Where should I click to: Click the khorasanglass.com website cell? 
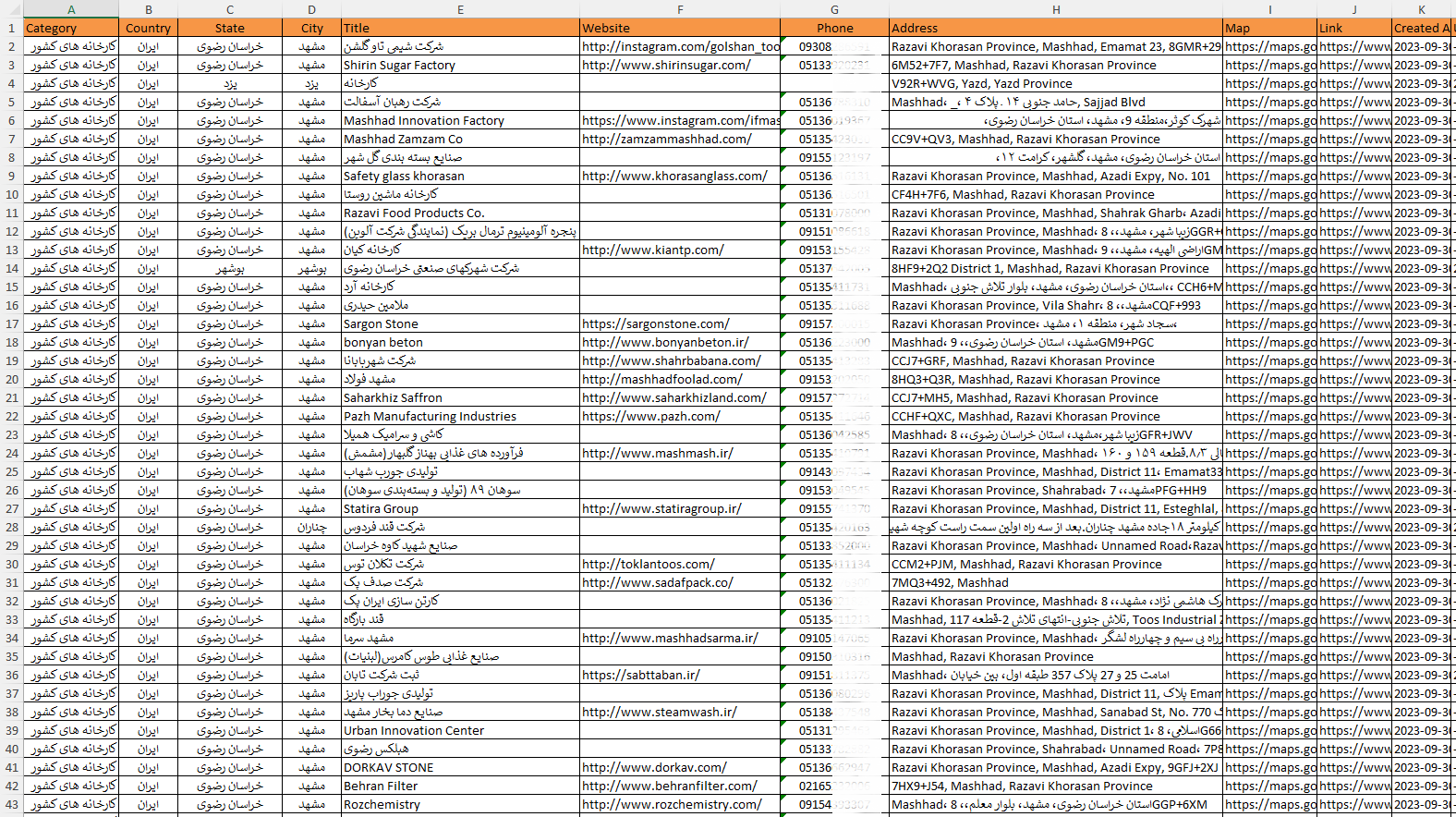pos(680,176)
